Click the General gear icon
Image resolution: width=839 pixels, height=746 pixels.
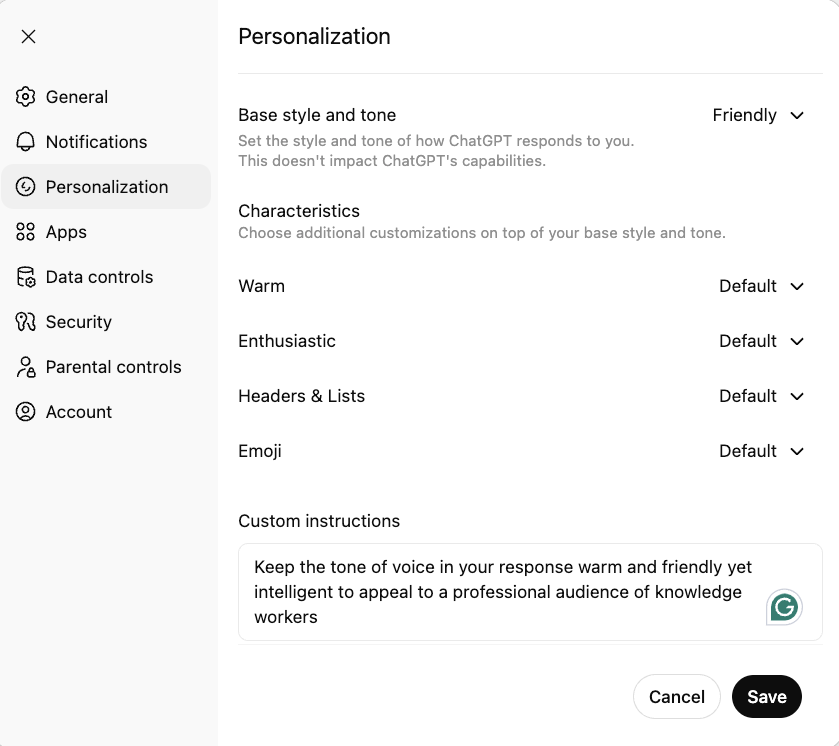26,97
